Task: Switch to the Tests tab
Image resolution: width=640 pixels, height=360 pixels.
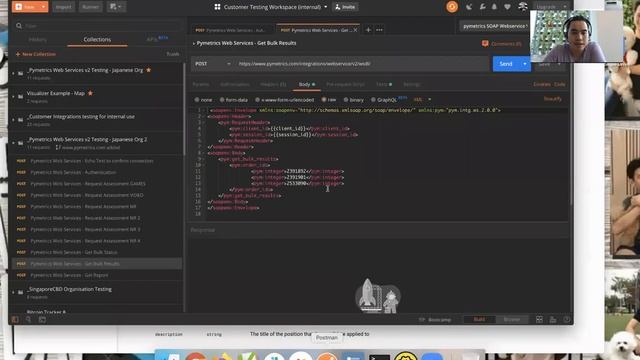Action: [384, 84]
